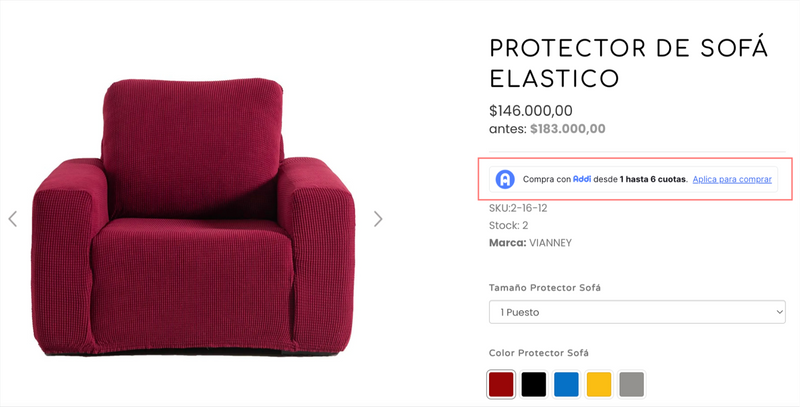Click the Stock: 2 label
The height and width of the screenshot is (407, 800).
[x=509, y=225]
